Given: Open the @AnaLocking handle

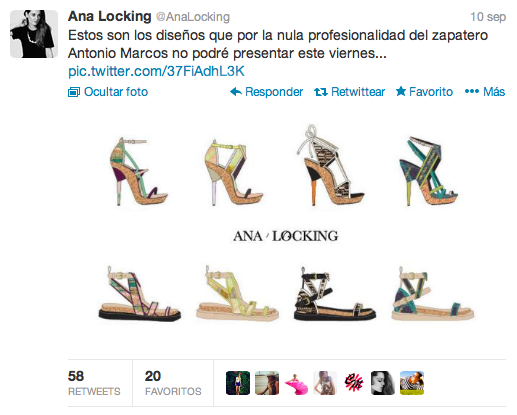Looking at the screenshot, I should (193, 17).
